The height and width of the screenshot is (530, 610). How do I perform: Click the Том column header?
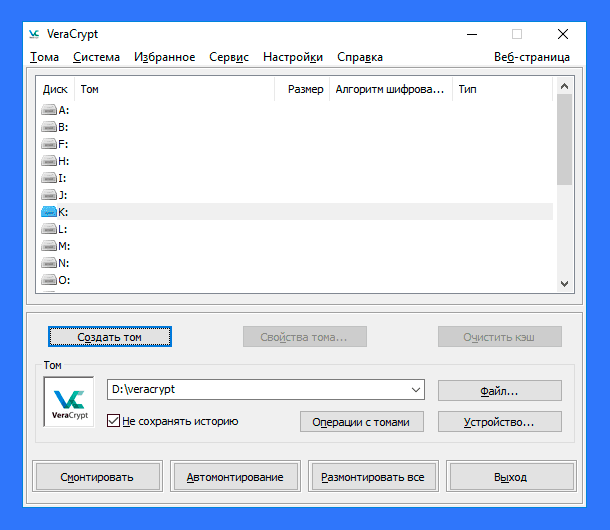pos(174,89)
